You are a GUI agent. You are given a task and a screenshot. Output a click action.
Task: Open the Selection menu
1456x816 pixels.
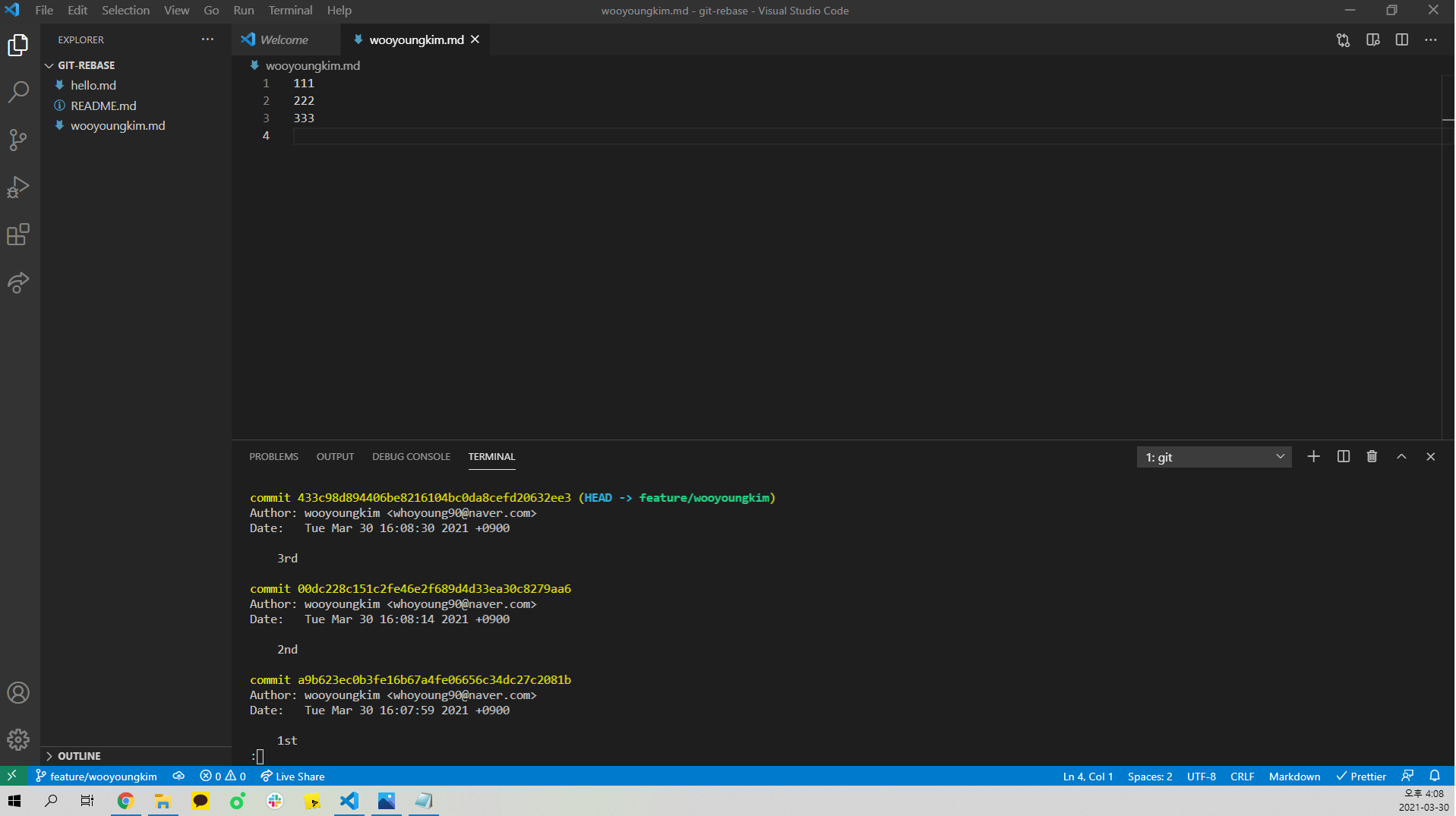pos(125,11)
